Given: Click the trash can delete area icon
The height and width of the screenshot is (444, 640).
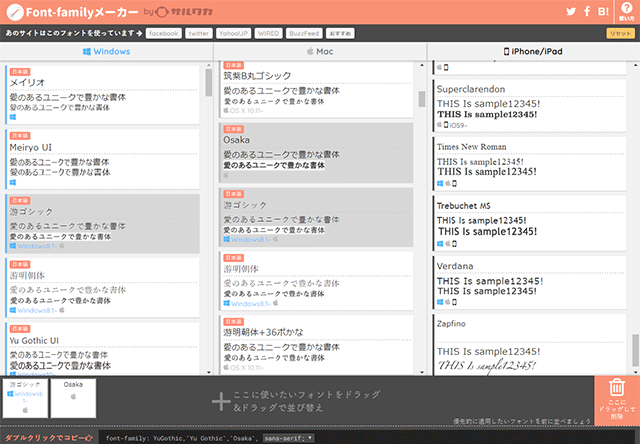Looking at the screenshot, I should point(617,387).
